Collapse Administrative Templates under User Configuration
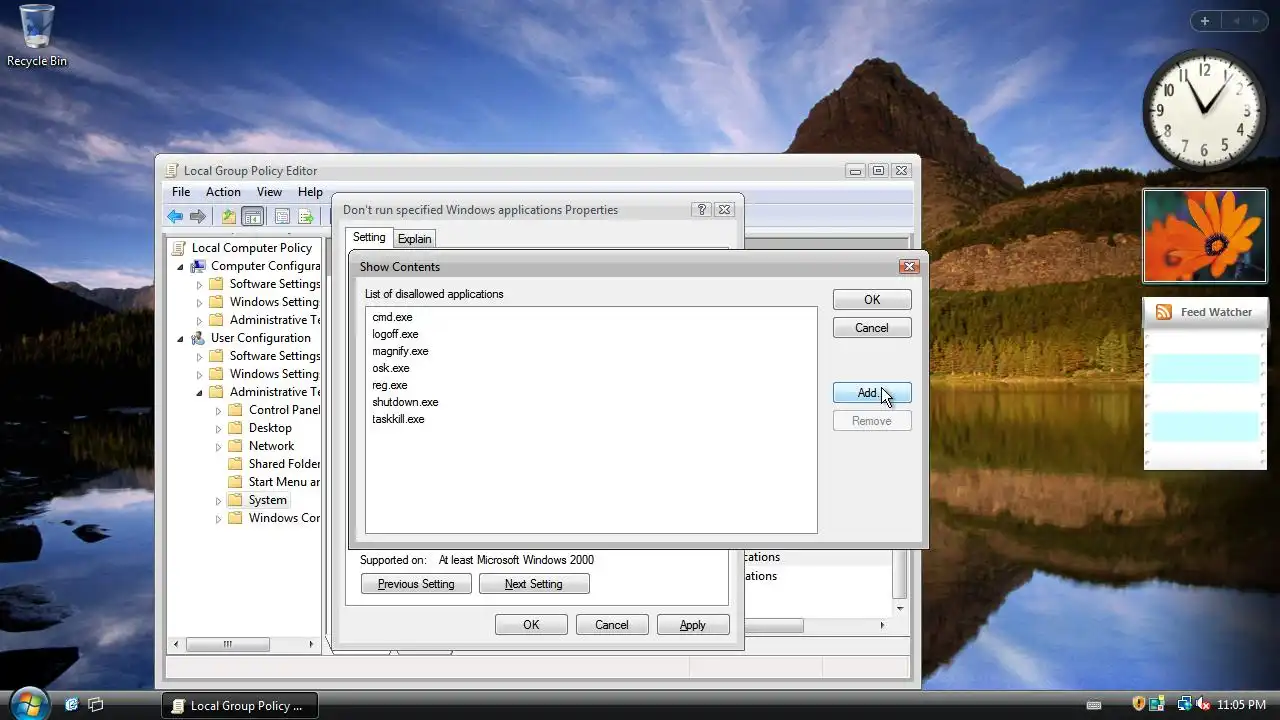This screenshot has width=1280, height=720. 200,393
